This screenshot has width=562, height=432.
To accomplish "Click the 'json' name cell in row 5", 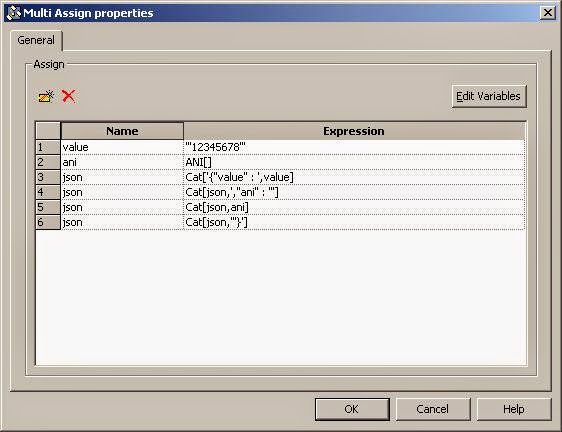I will coord(122,207).
